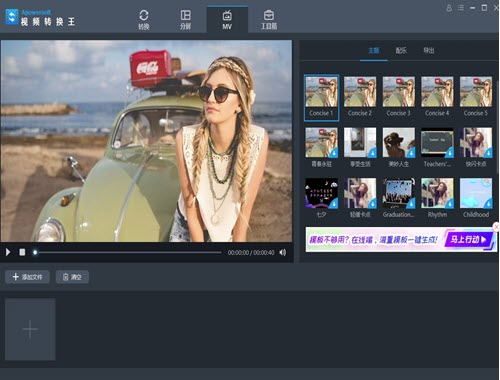Switch to the 导出 export tab

(429, 50)
